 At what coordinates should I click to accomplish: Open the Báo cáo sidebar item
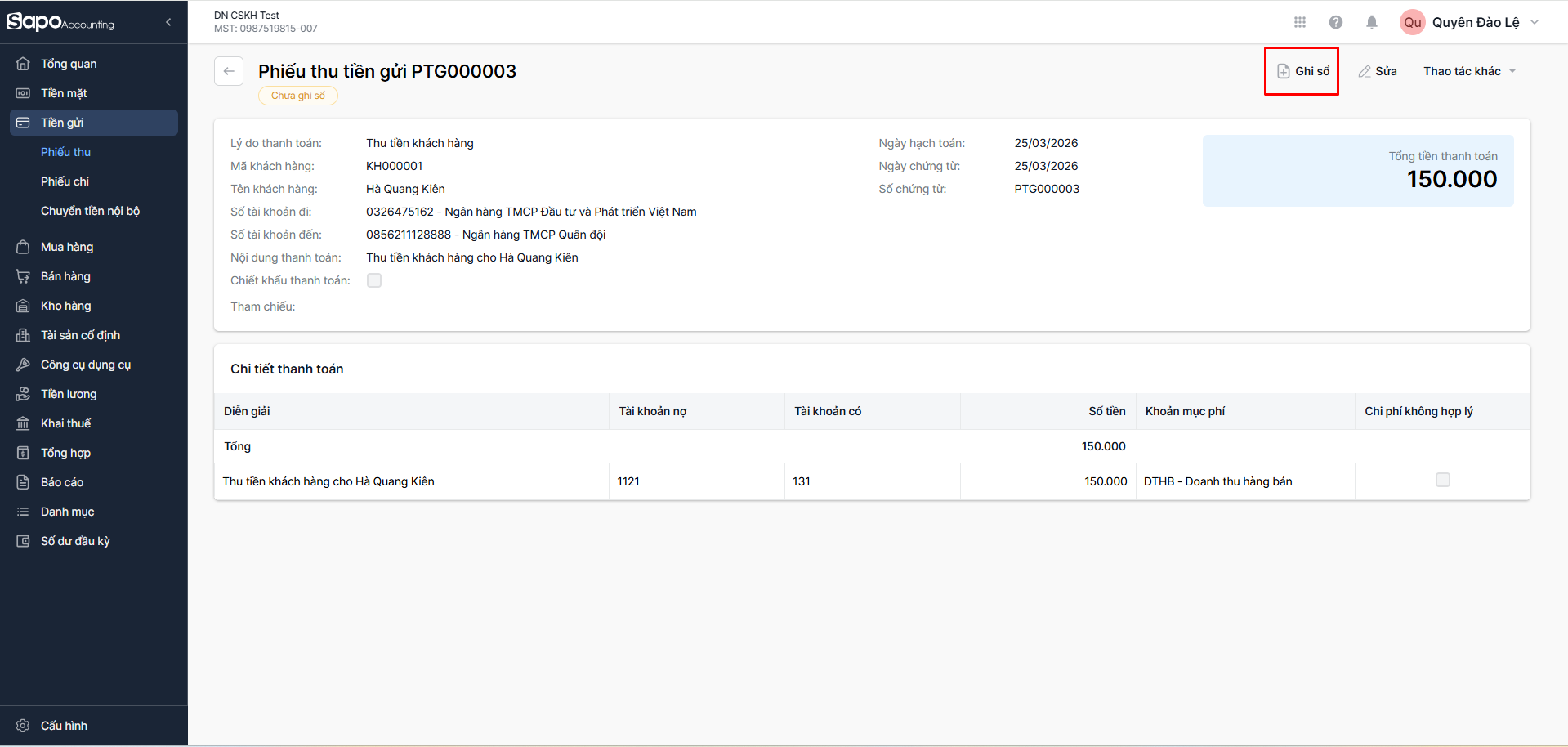coord(62,482)
